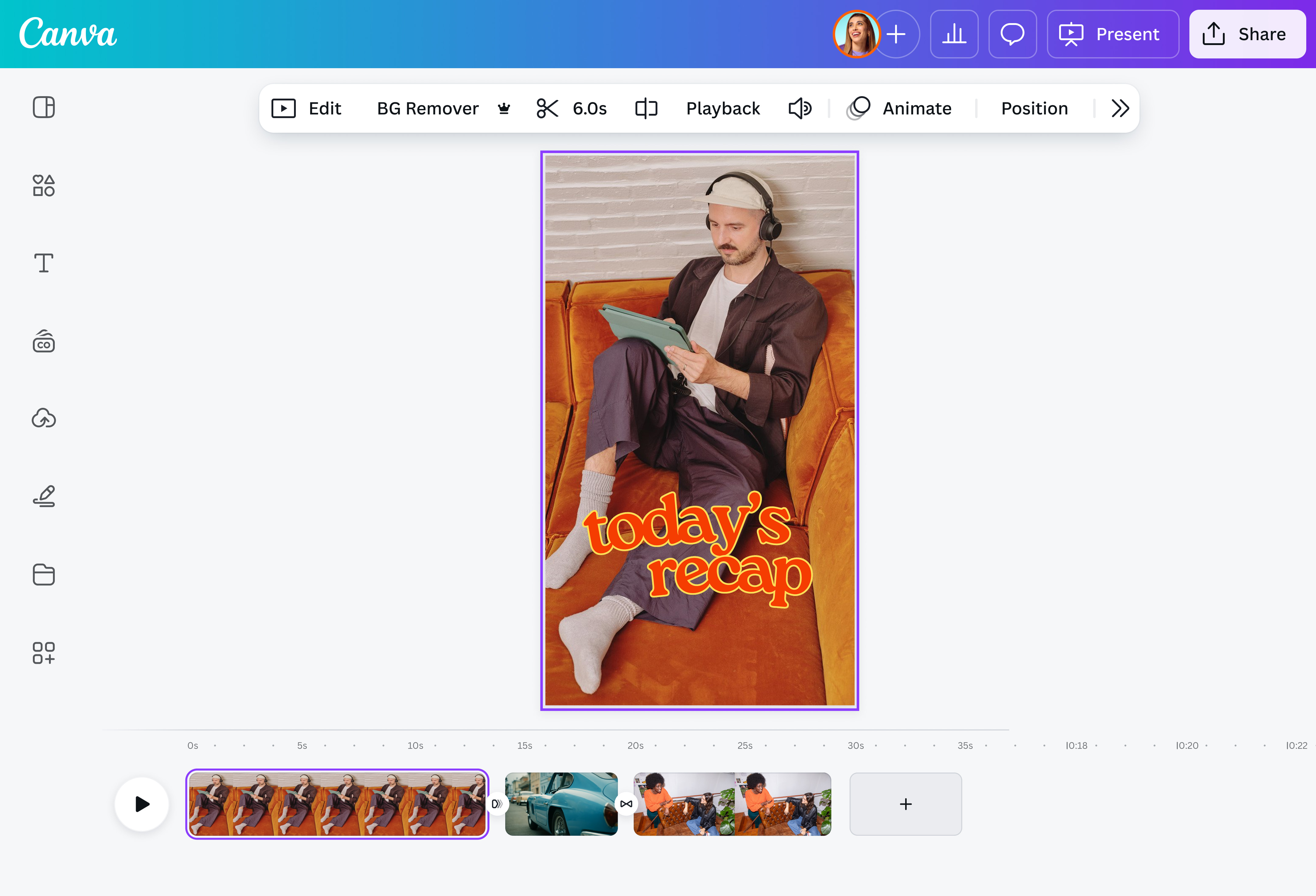1316x896 pixels.
Task: Toggle the video volume speaker icon
Action: click(800, 108)
